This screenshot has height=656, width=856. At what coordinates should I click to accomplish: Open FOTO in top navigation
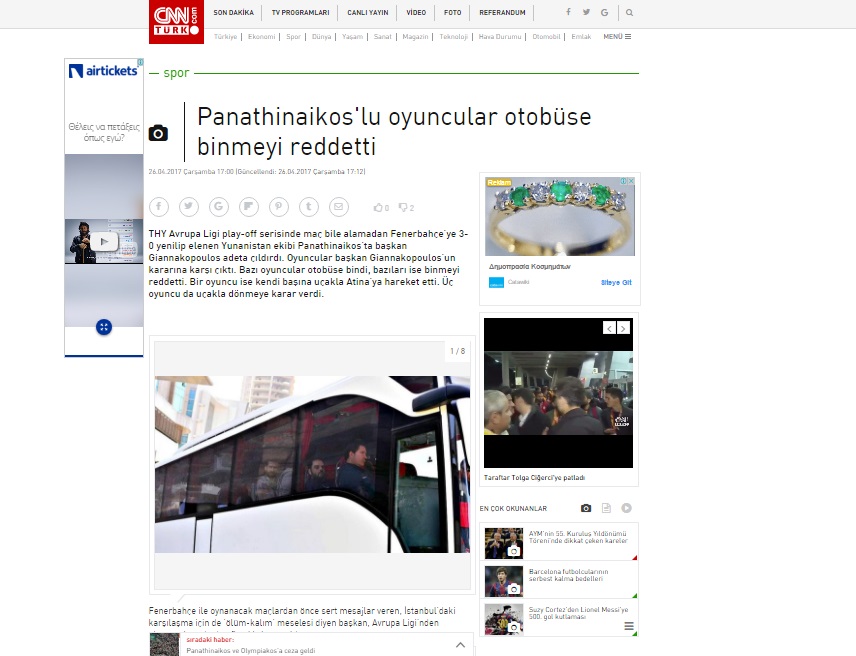pyautogui.click(x=453, y=13)
